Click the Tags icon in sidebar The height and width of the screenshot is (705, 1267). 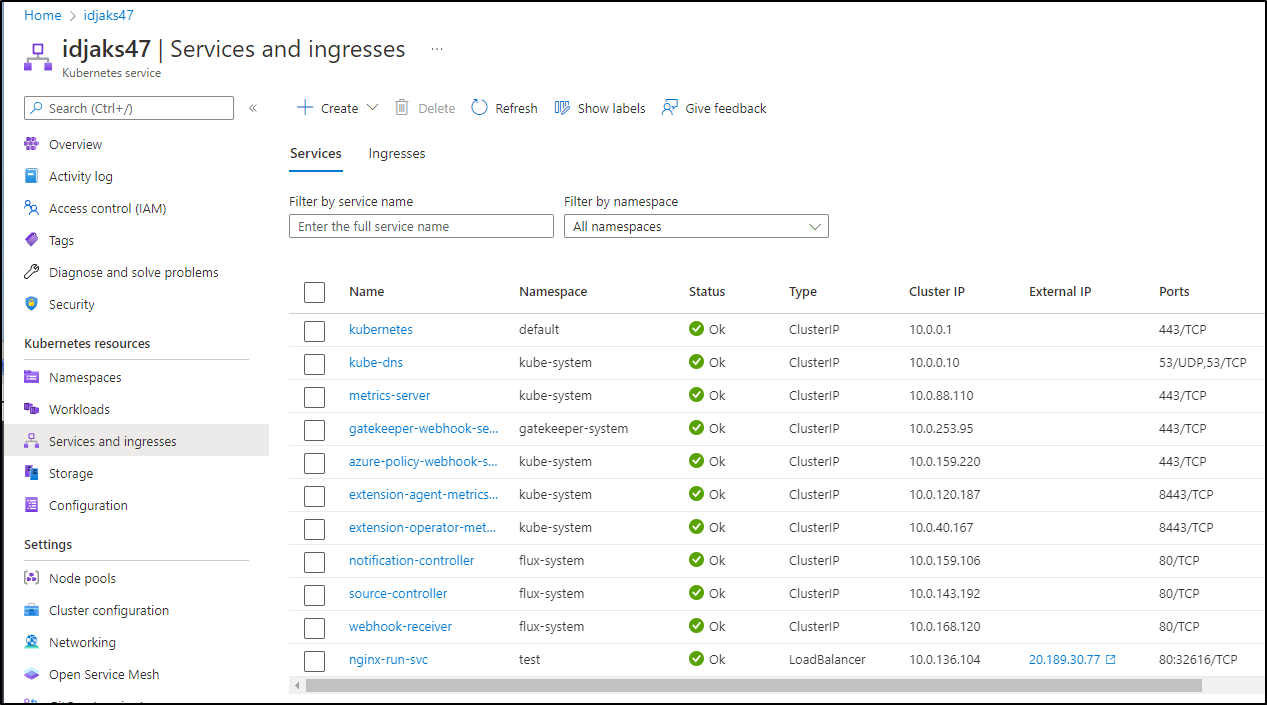point(32,240)
